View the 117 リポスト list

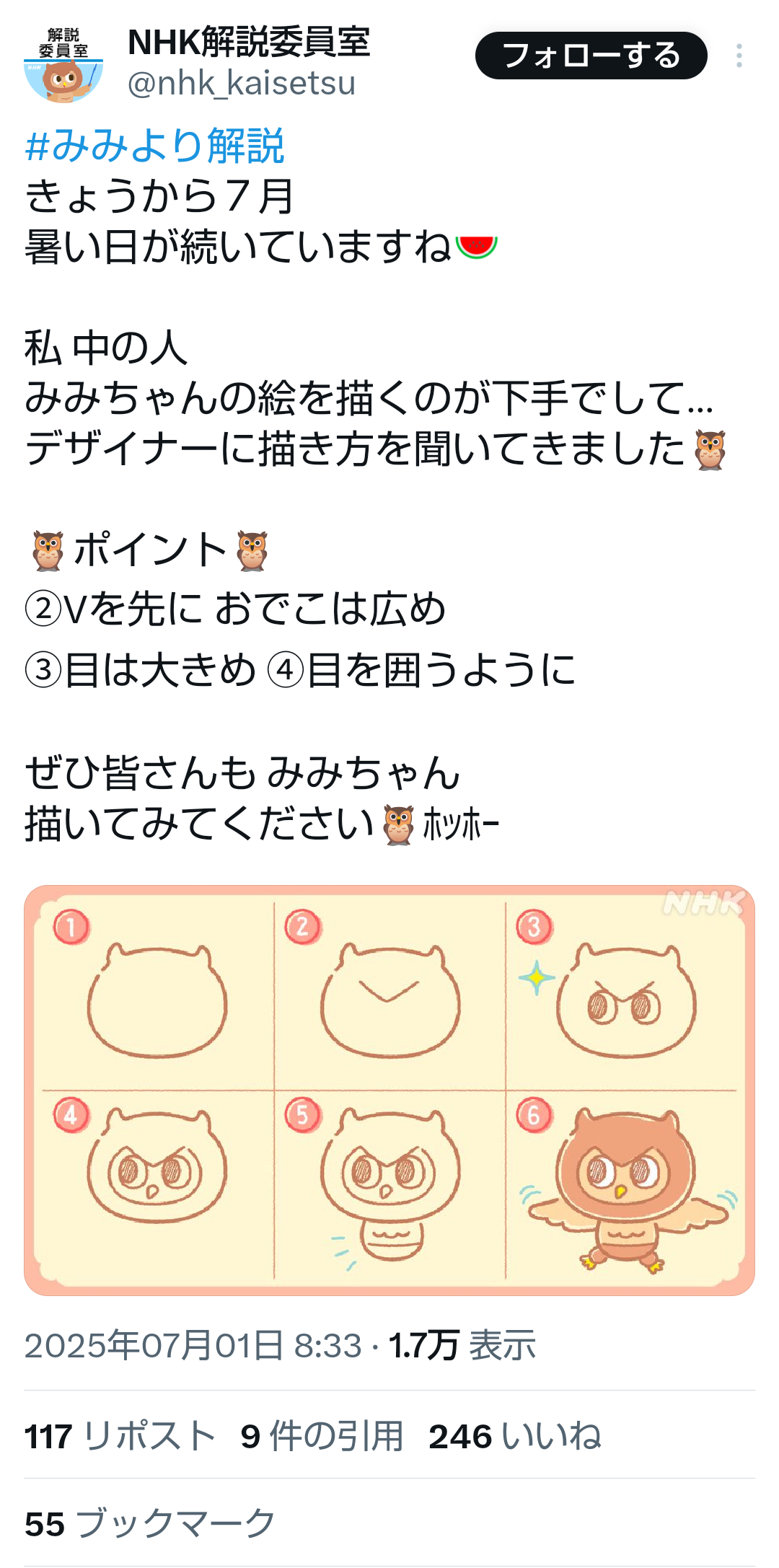tap(120, 1436)
